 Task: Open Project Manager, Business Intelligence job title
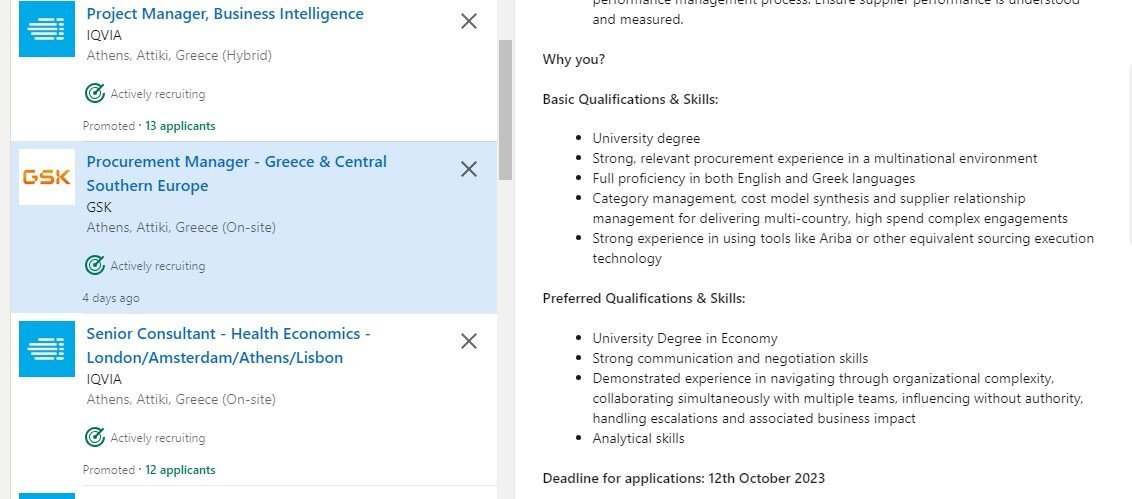coord(225,14)
